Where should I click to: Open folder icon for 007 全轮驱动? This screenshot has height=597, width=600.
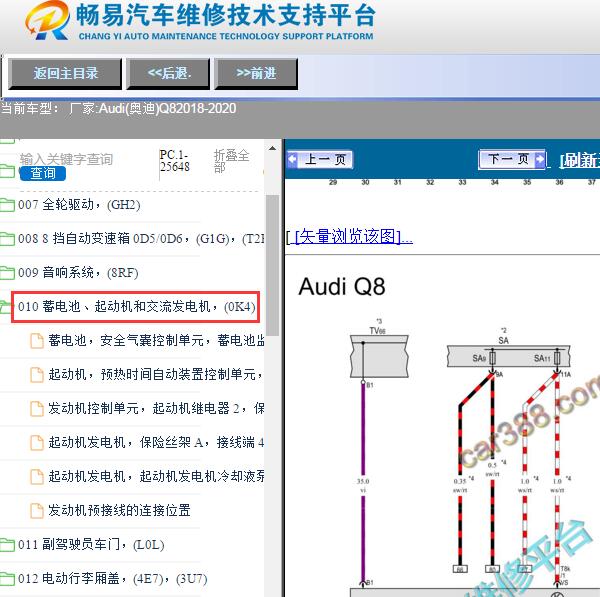(7, 205)
